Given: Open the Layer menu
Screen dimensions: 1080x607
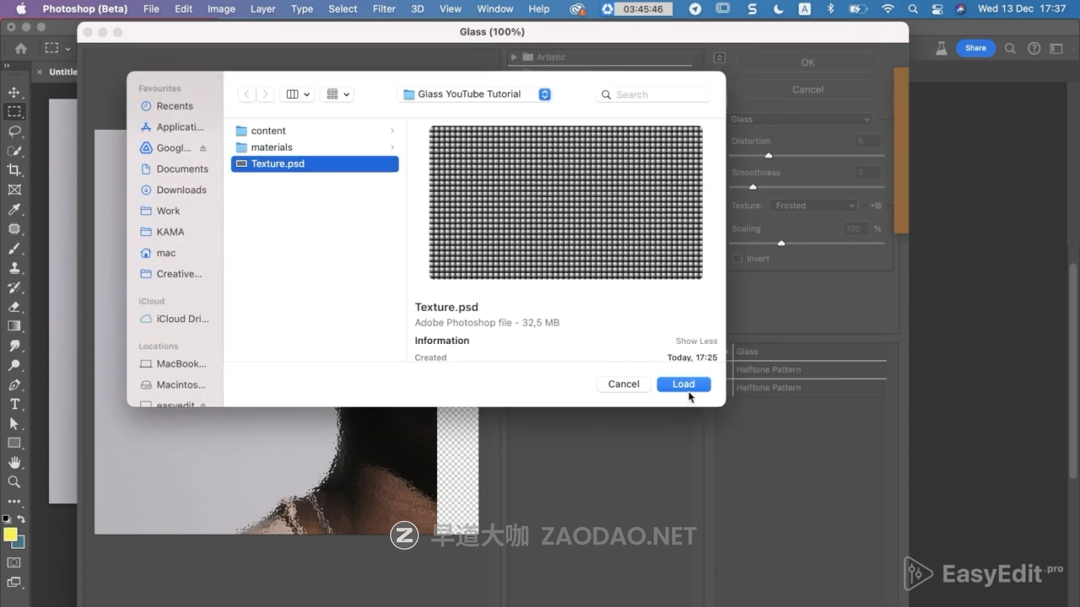Looking at the screenshot, I should (x=263, y=9).
